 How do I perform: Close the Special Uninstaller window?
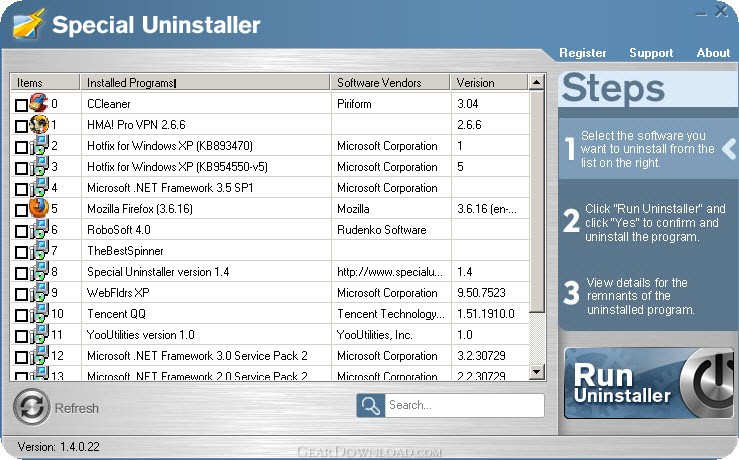[721, 11]
